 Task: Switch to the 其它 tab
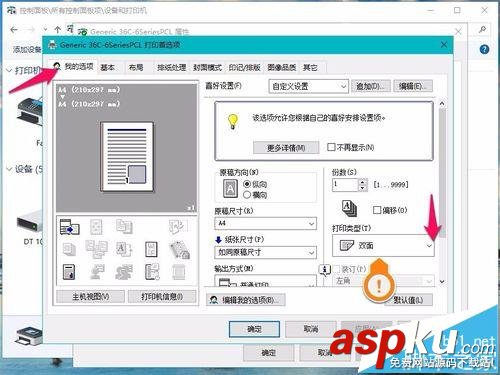click(310, 68)
